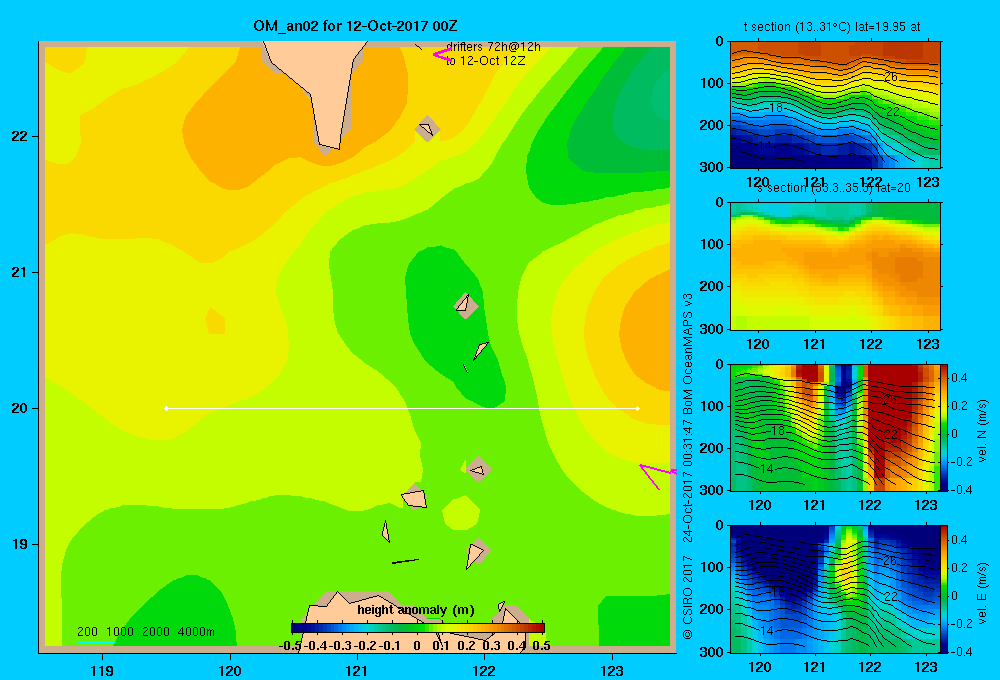
Task: Click the 'vel. N (m/s)' axis label
Action: (x=982, y=431)
